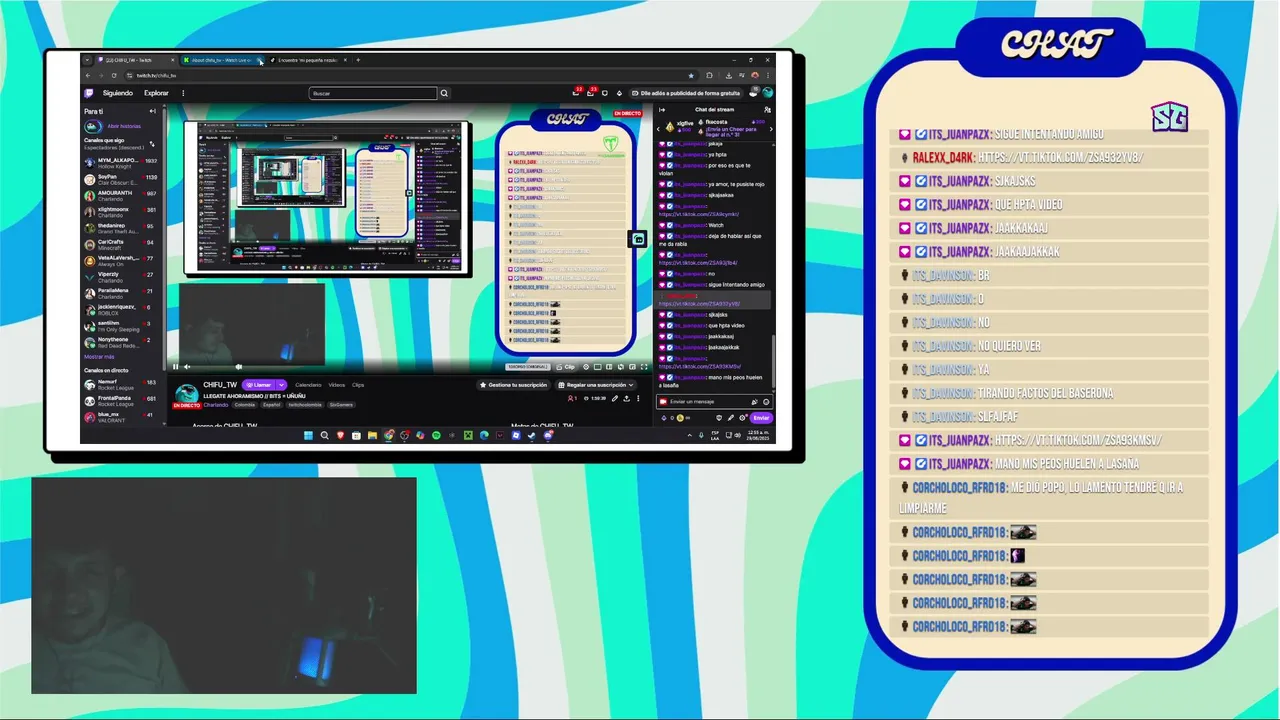Click Dile adiós a publicidad button

686,93
